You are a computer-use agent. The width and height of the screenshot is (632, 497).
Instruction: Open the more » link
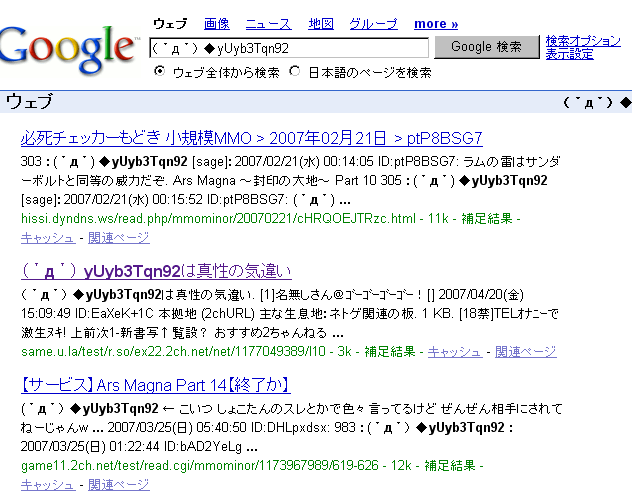(436, 24)
